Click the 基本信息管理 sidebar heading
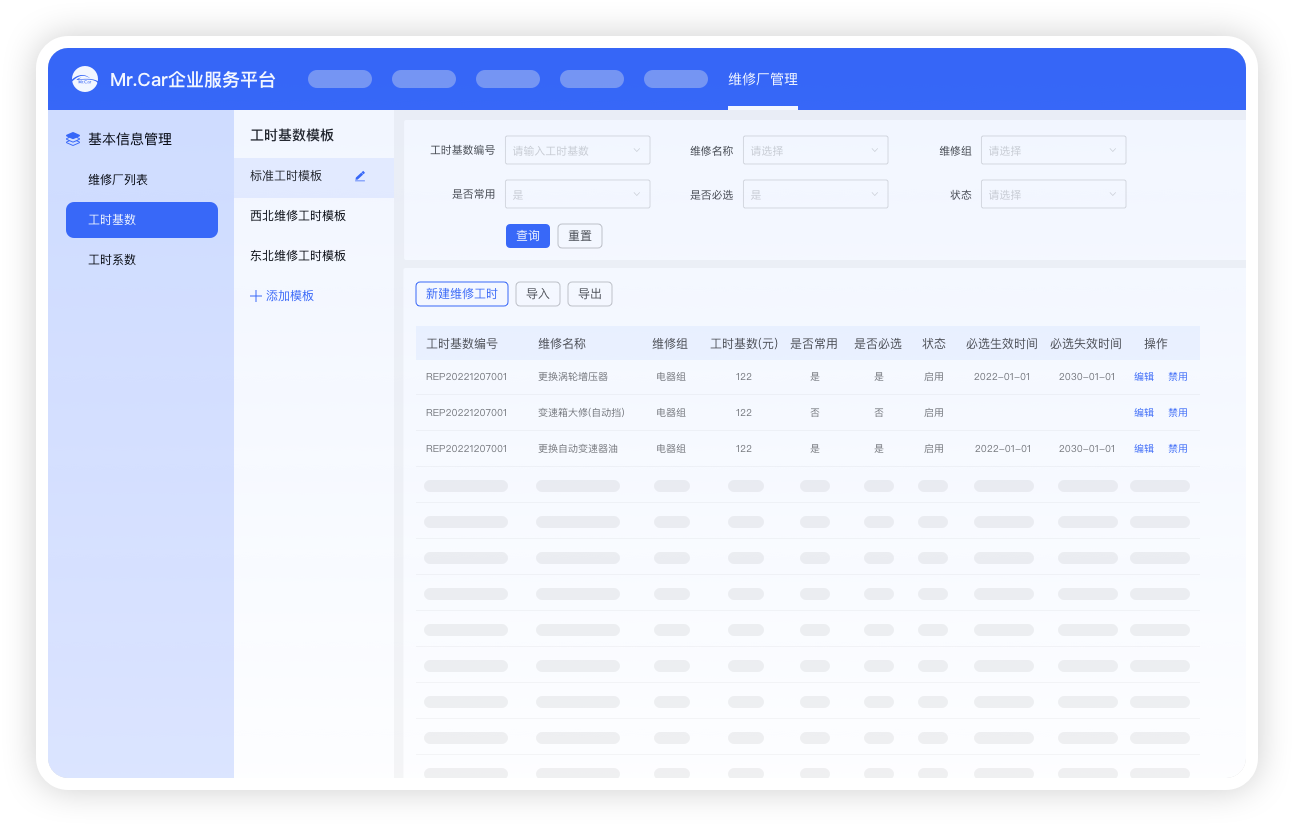 click(x=130, y=140)
